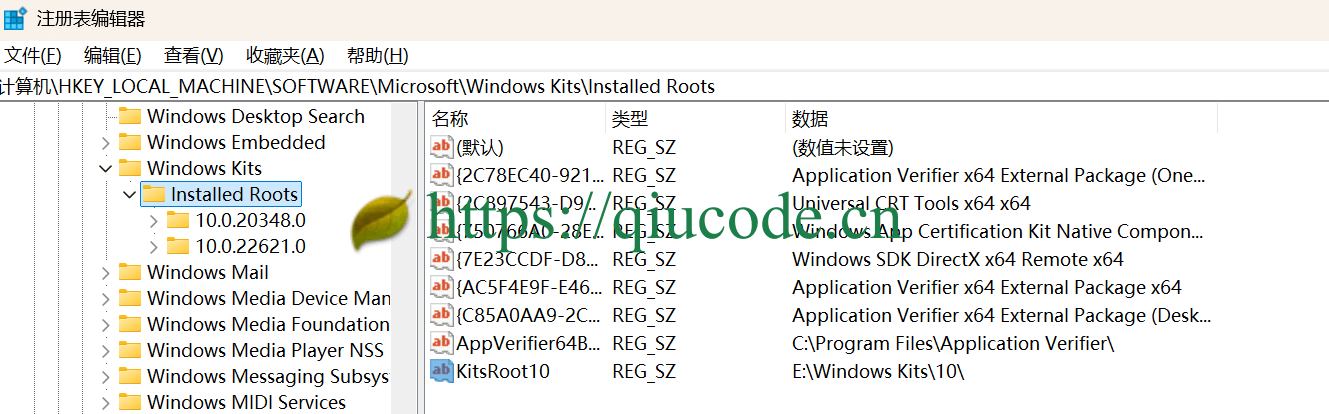The width and height of the screenshot is (1329, 414).
Task: Select the (默认) value name
Action: pos(480,147)
